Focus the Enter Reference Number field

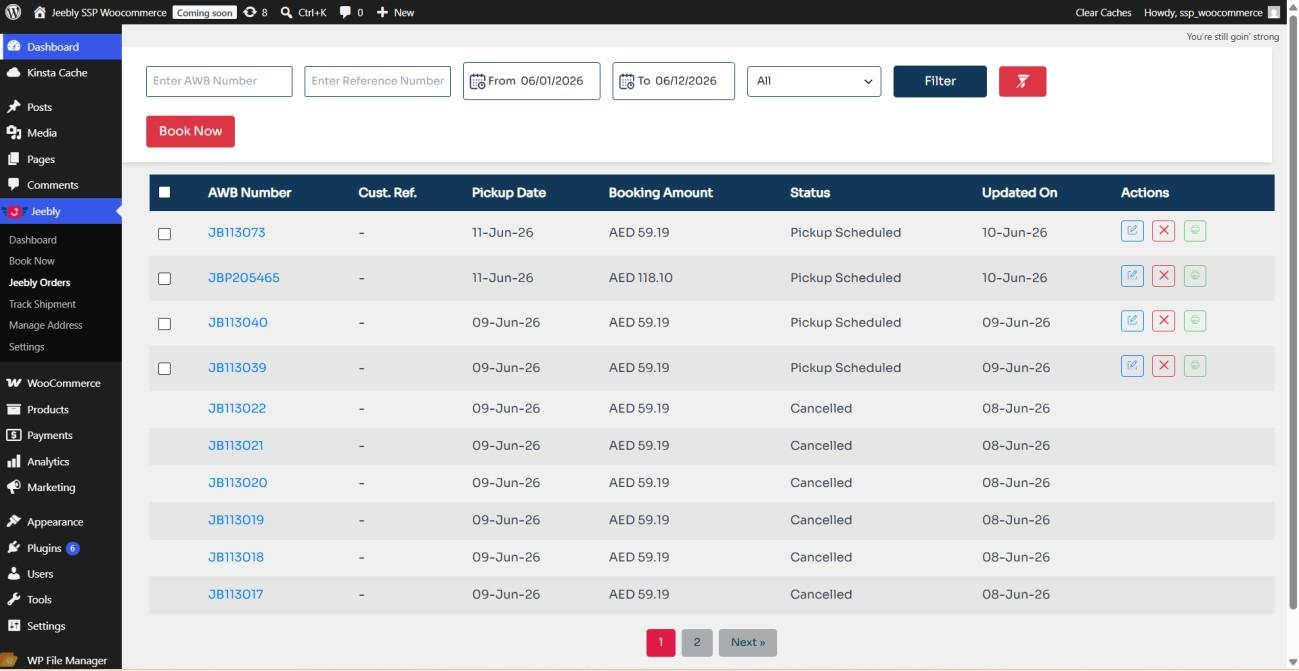click(x=377, y=81)
